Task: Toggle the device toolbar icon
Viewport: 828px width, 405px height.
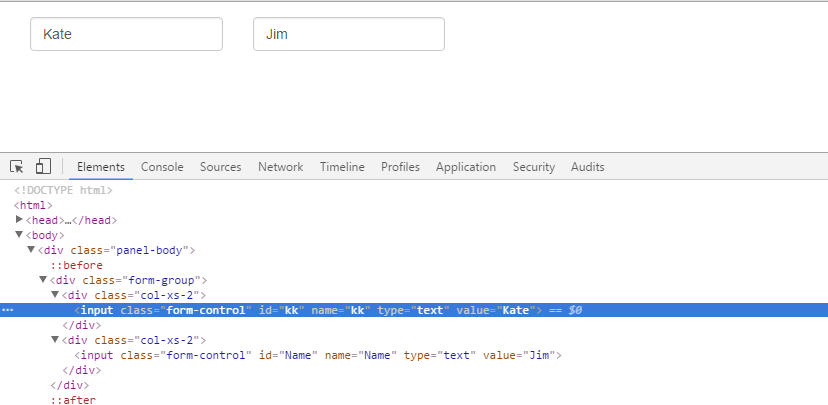Action: (43, 167)
